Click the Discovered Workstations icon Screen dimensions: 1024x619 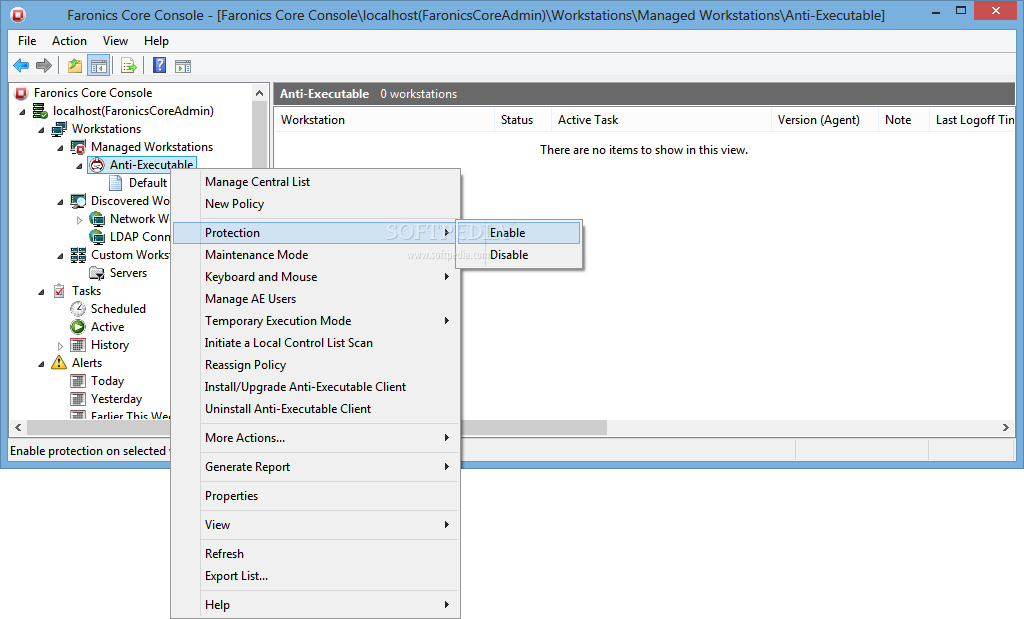(x=78, y=200)
